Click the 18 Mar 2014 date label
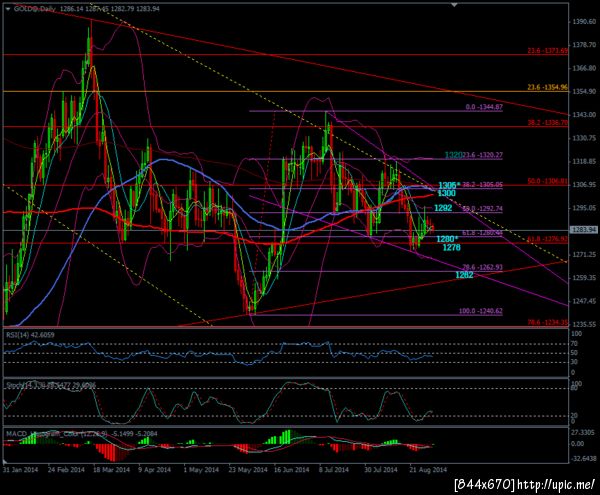 coord(111,470)
